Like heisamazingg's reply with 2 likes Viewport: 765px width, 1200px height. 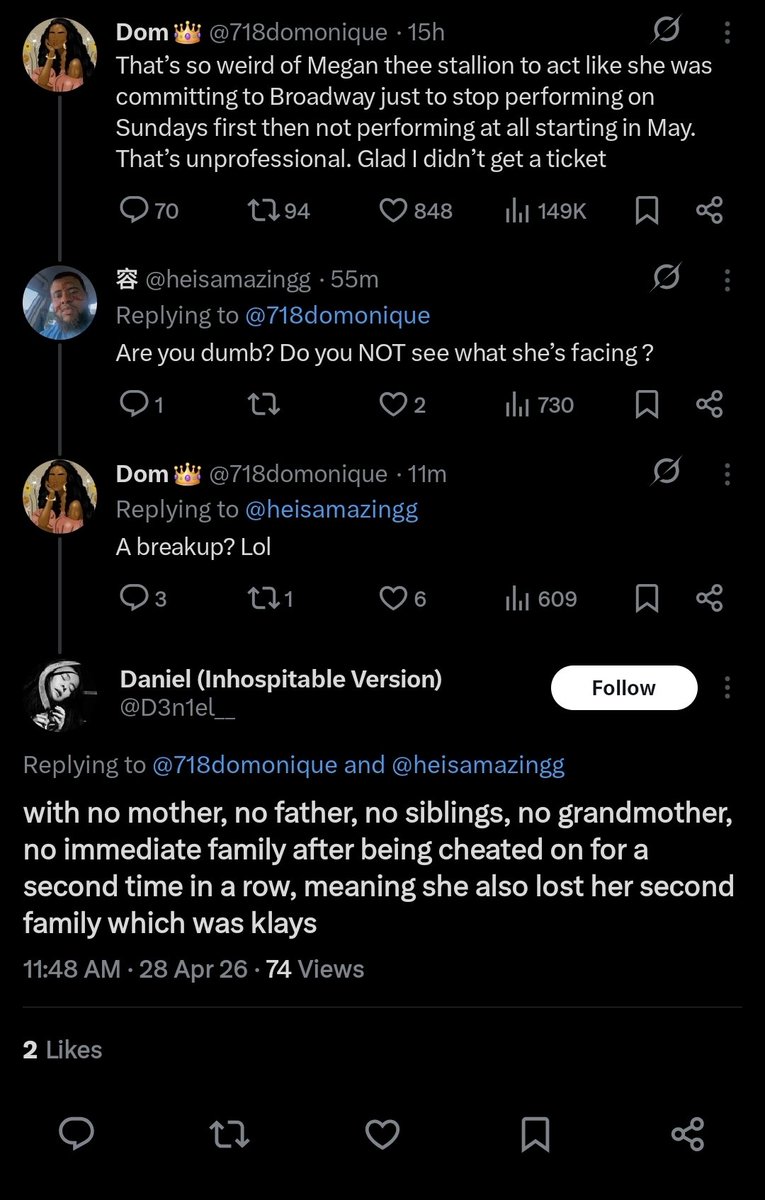coord(392,404)
